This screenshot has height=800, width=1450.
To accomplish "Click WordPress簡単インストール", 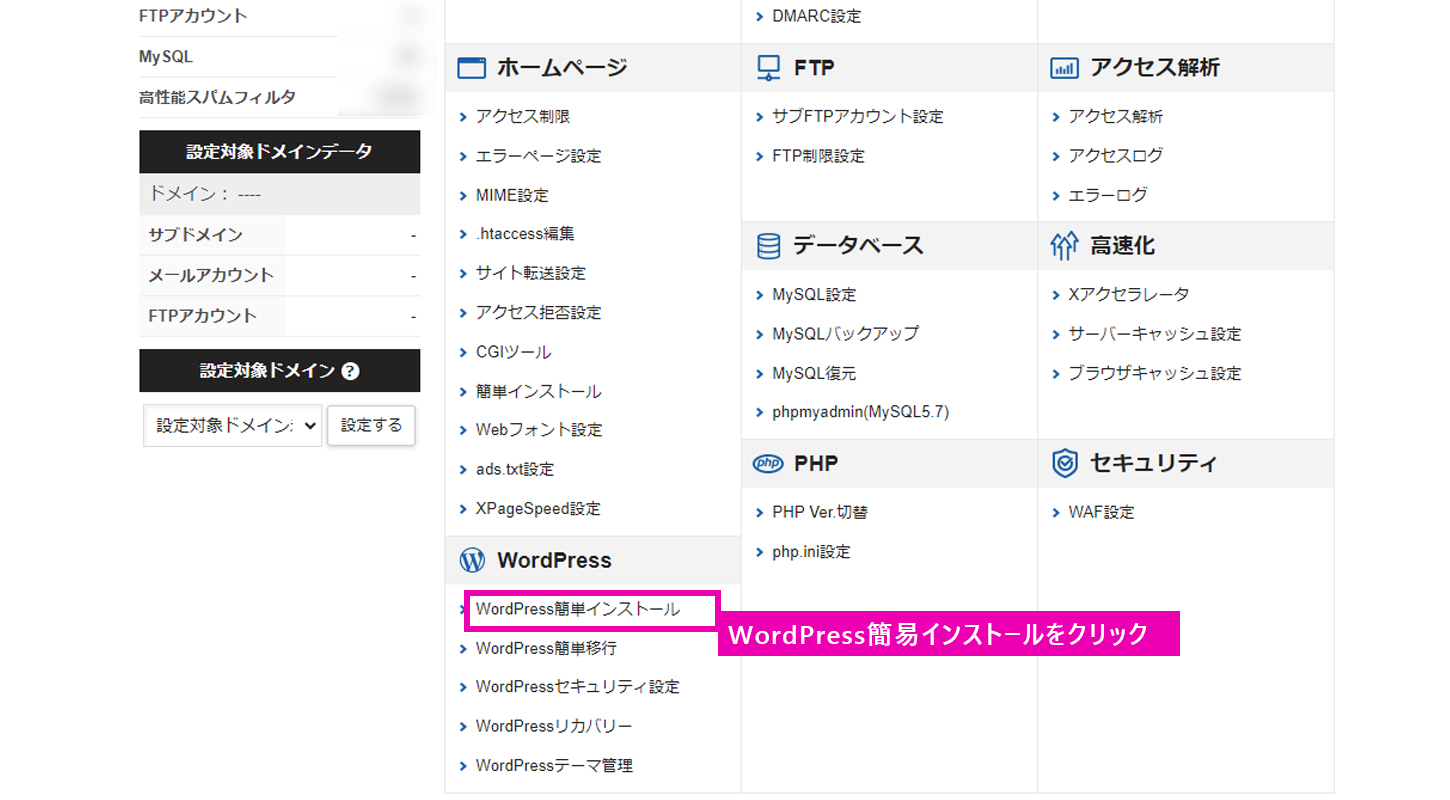I will [x=577, y=609].
